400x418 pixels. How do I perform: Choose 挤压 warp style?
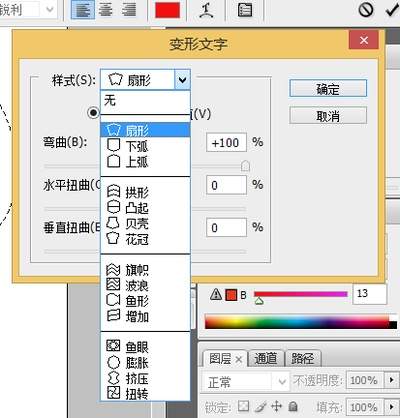click(145, 378)
